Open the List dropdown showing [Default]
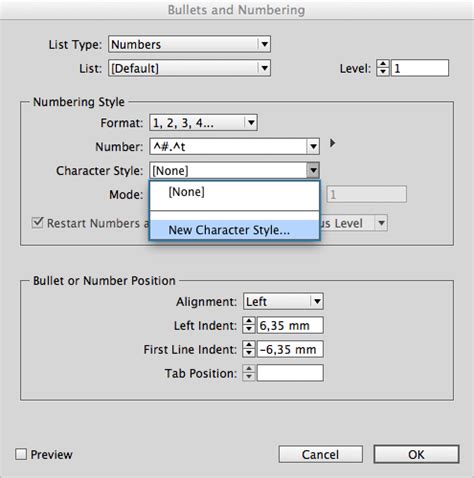The height and width of the screenshot is (478, 474). click(x=189, y=68)
